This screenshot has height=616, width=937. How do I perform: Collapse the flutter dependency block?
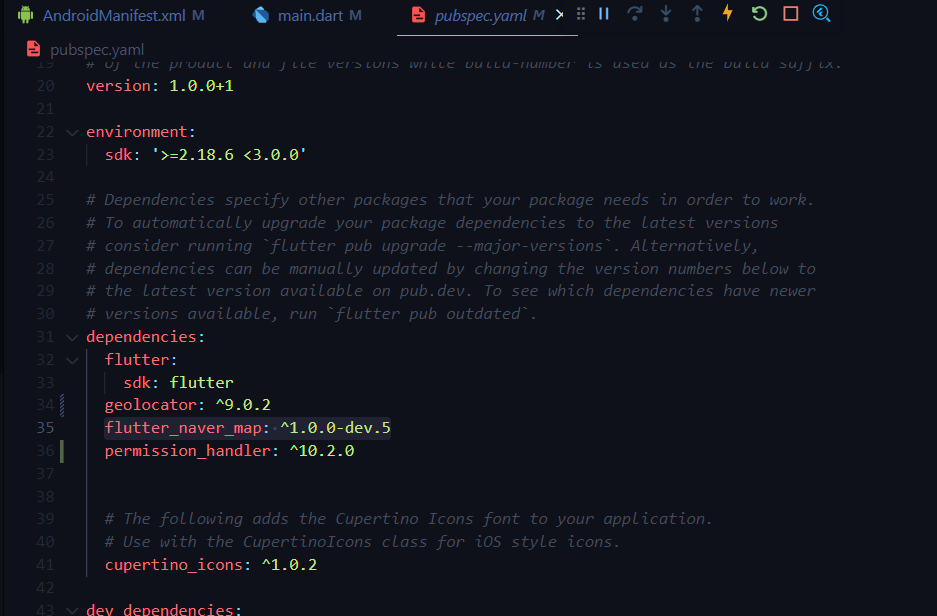click(72, 360)
